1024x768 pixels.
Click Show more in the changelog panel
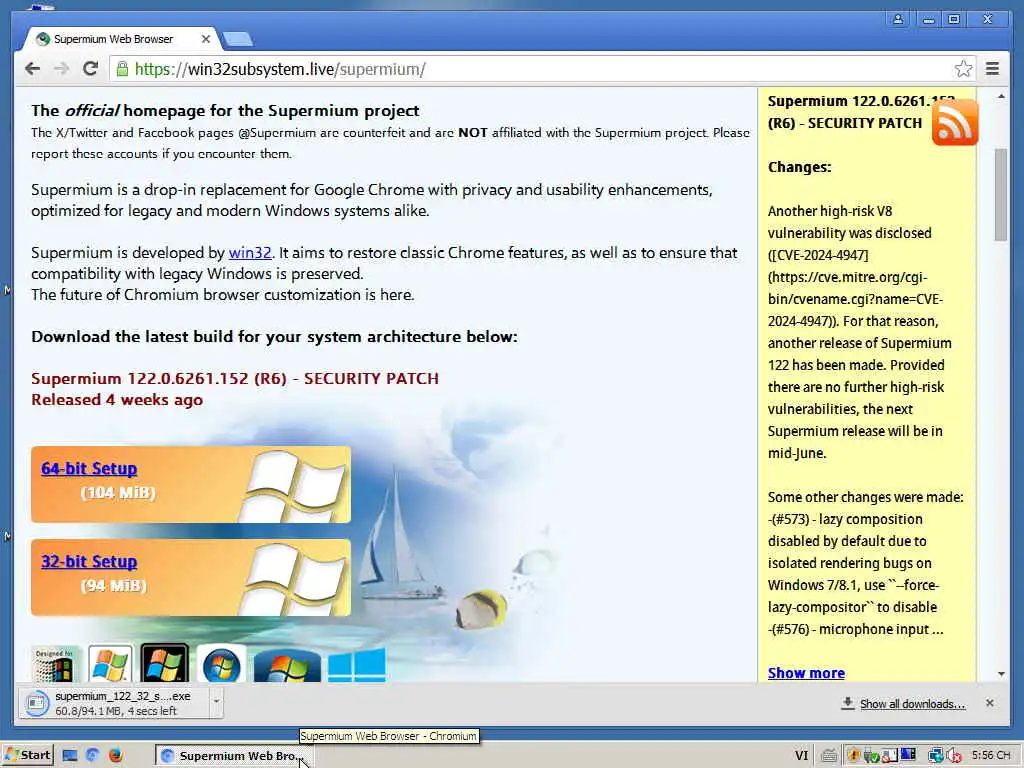click(806, 673)
